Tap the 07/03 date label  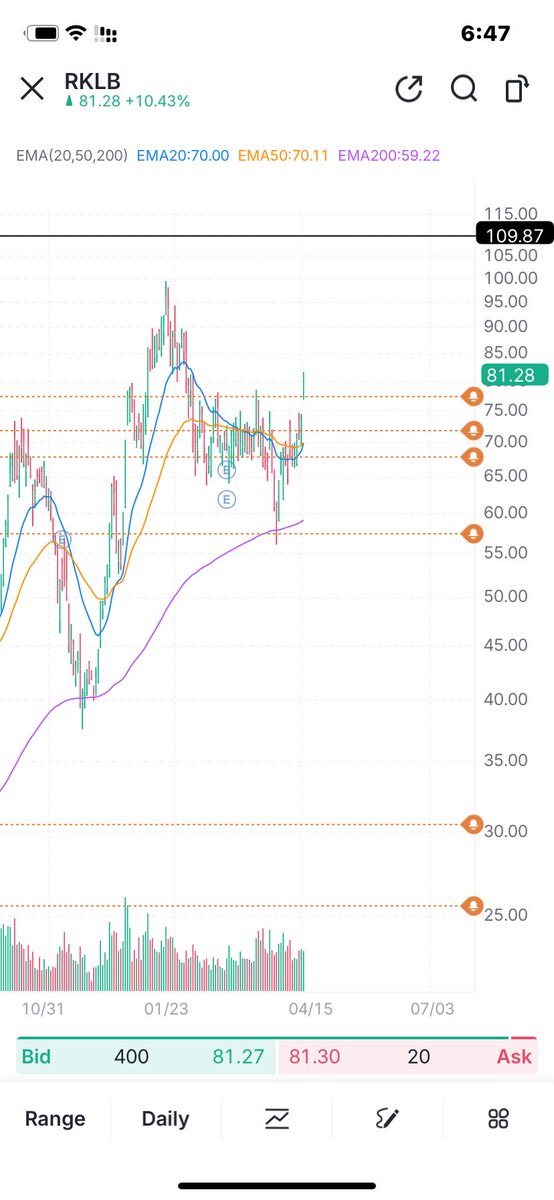(x=431, y=1008)
